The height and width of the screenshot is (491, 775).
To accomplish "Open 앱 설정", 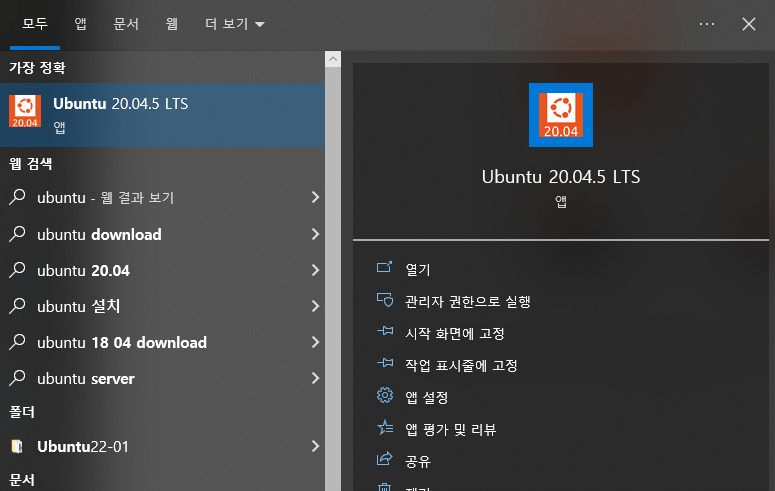I will point(427,397).
